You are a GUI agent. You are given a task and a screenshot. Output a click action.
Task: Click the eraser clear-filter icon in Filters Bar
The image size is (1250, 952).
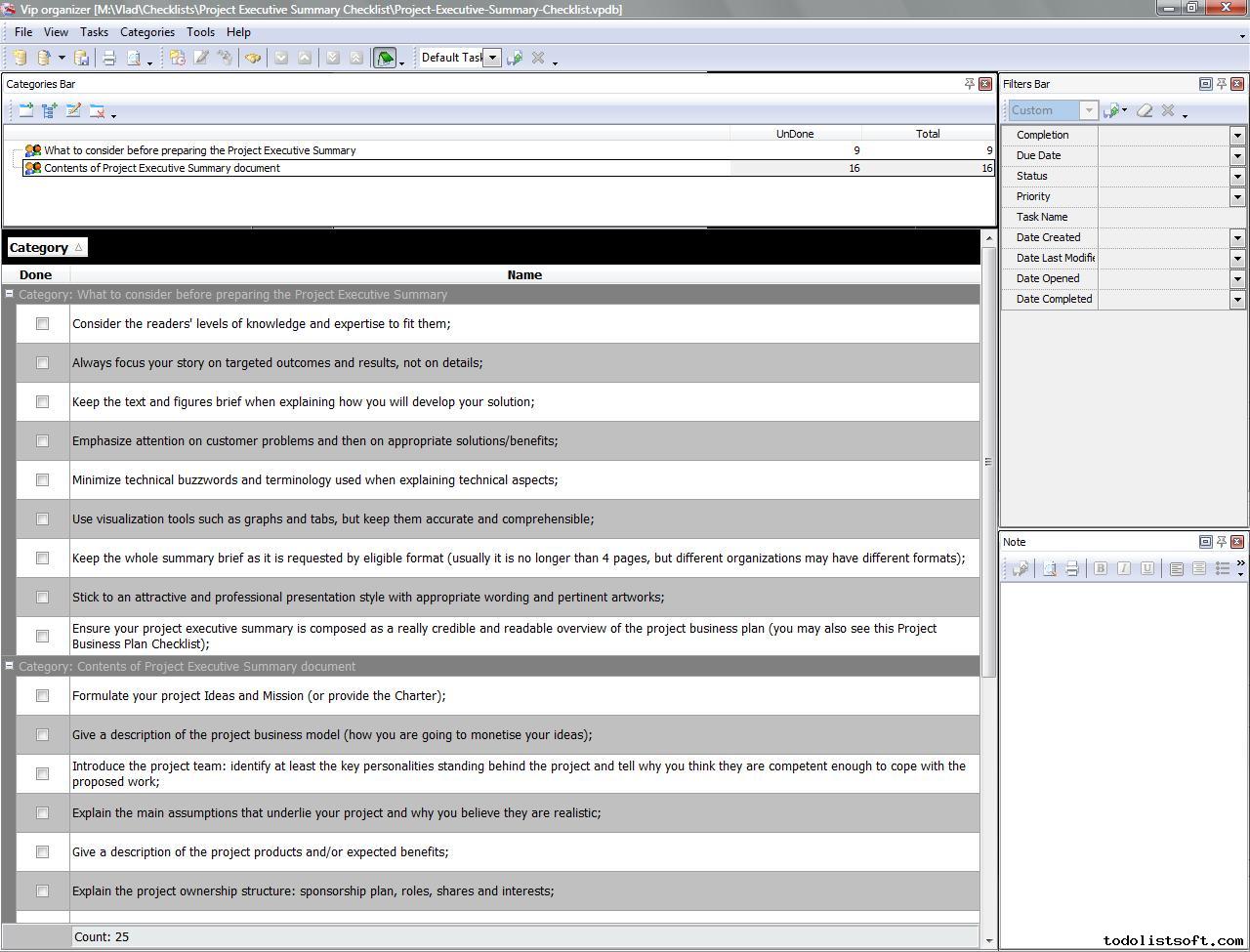coord(1145,111)
